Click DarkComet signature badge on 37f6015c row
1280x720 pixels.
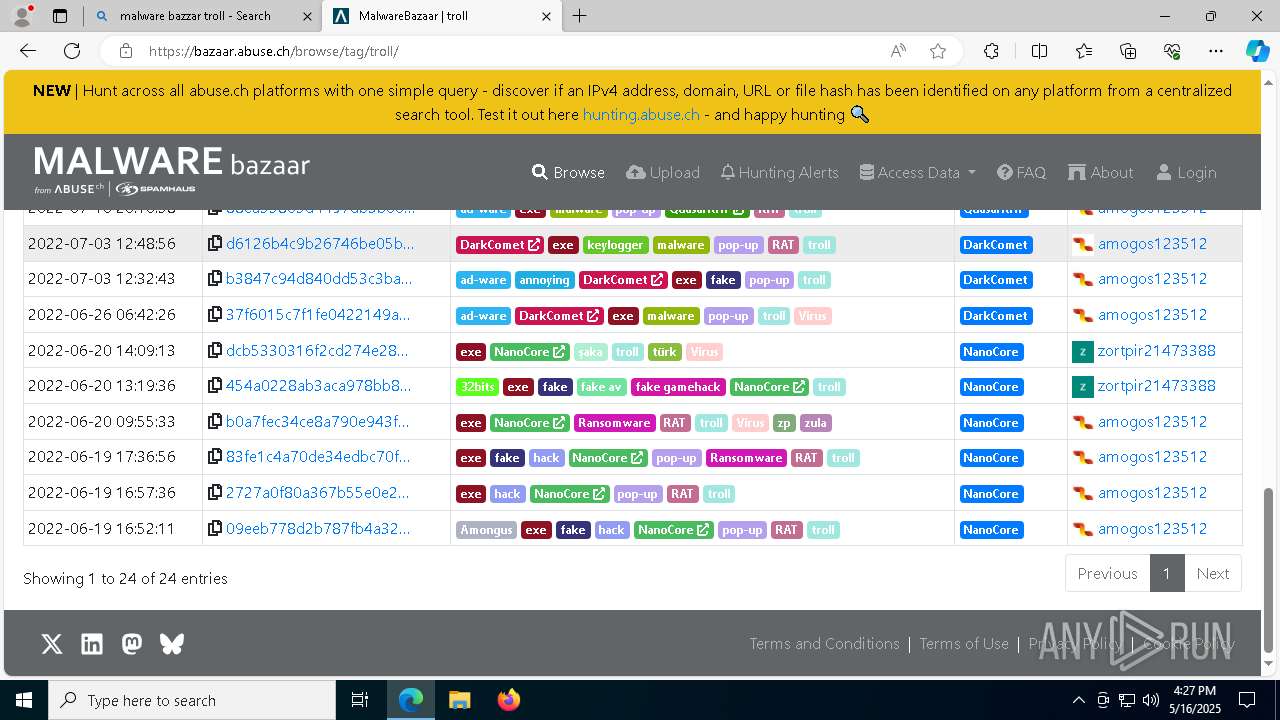tap(996, 316)
